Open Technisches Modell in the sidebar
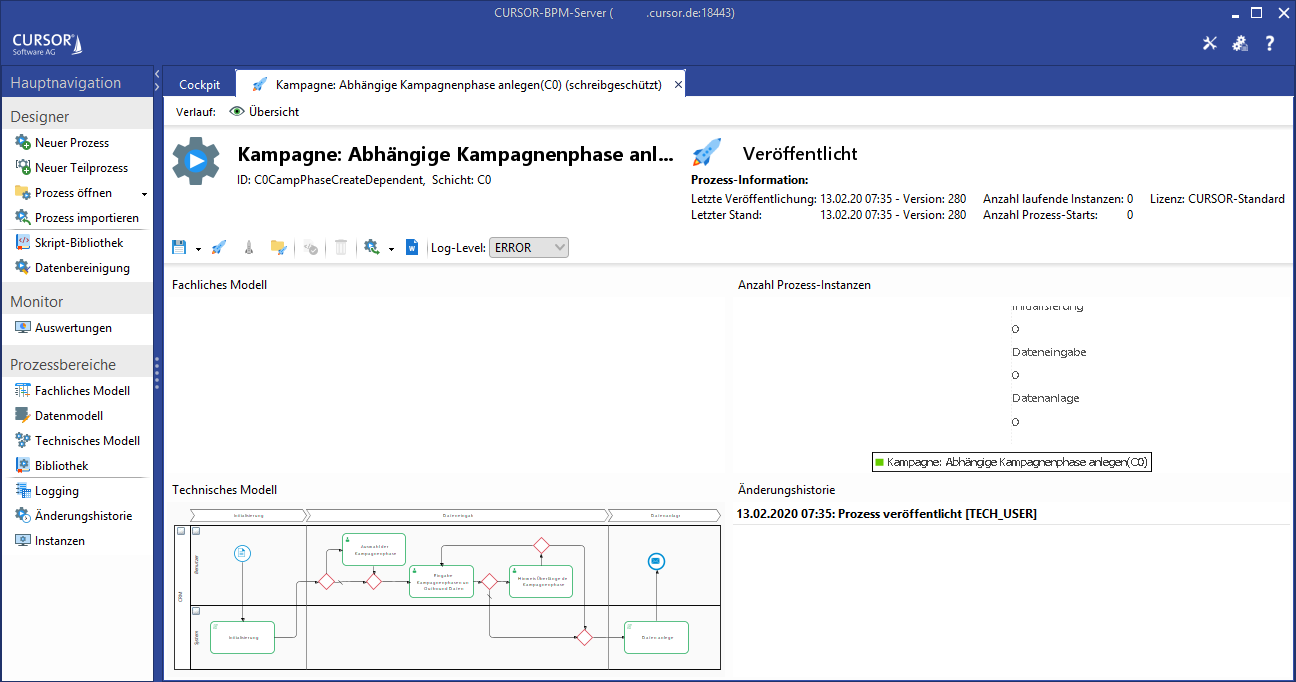This screenshot has width=1296, height=682. (87, 441)
